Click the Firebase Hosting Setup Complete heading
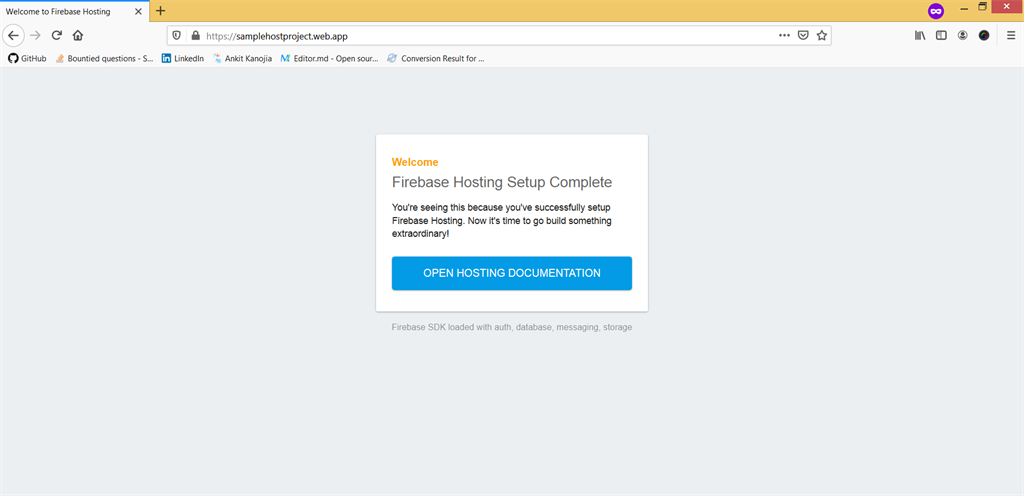The width and height of the screenshot is (1024, 496). click(502, 182)
